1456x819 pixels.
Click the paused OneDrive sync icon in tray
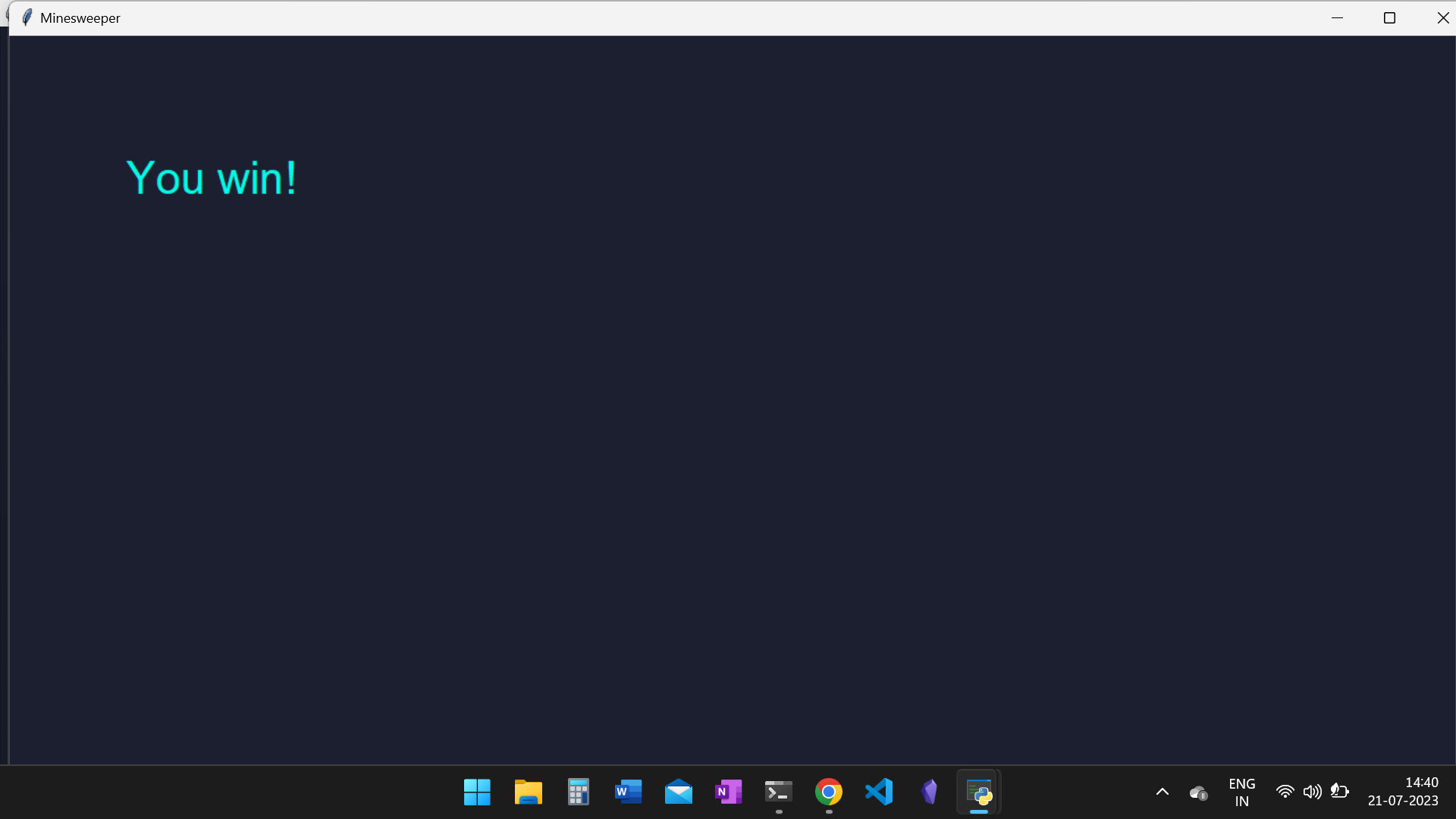[x=1198, y=792]
